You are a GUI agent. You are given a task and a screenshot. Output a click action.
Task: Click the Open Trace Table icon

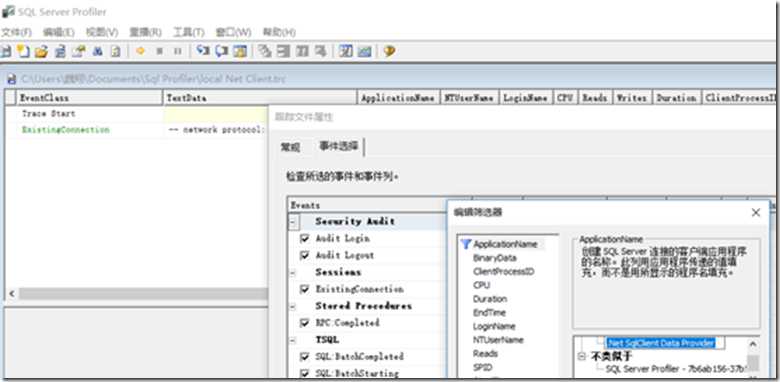(x=60, y=51)
